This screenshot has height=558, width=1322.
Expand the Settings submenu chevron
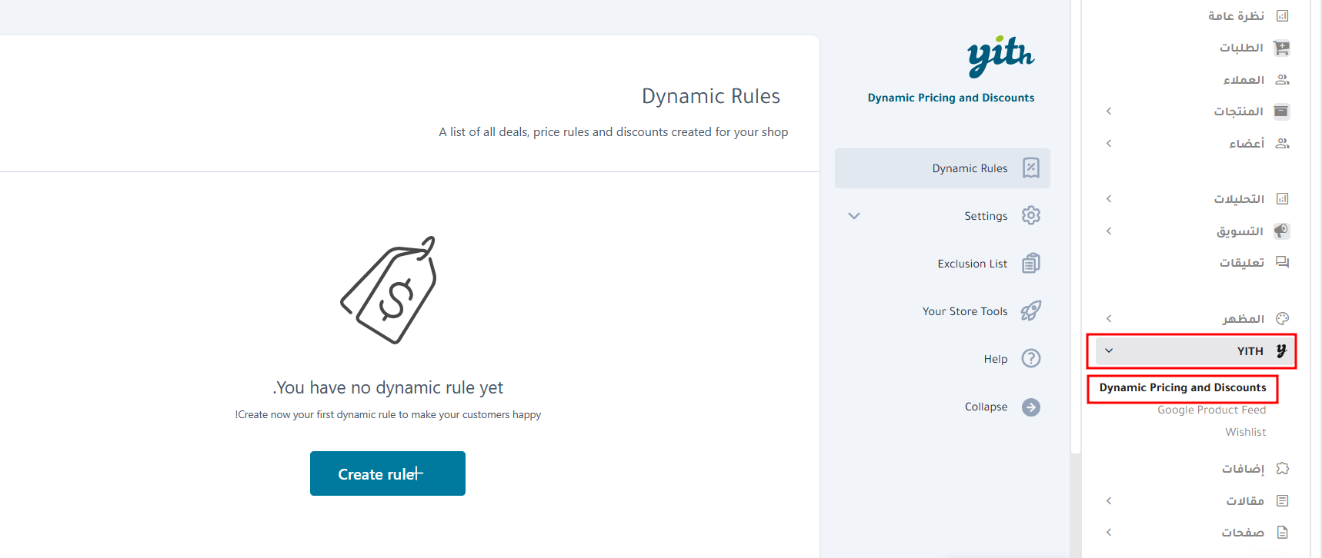click(854, 216)
